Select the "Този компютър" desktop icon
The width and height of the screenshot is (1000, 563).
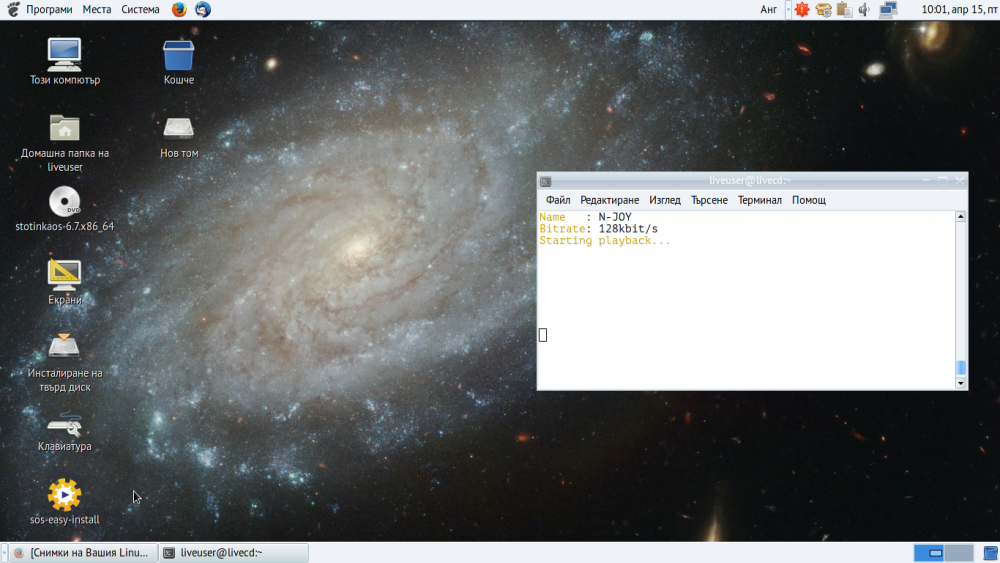64,61
